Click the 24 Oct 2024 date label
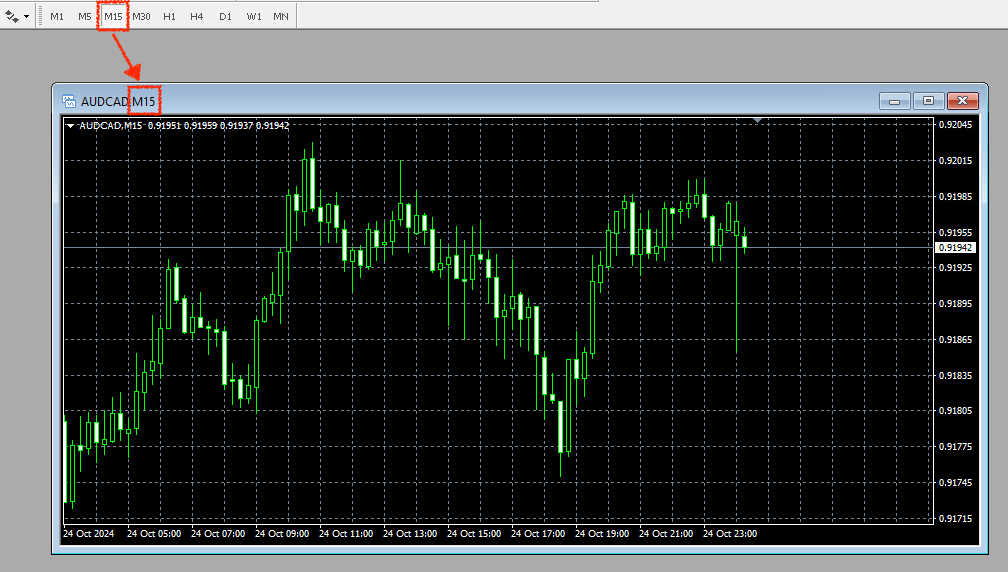This screenshot has height=572, width=1008. 89,533
